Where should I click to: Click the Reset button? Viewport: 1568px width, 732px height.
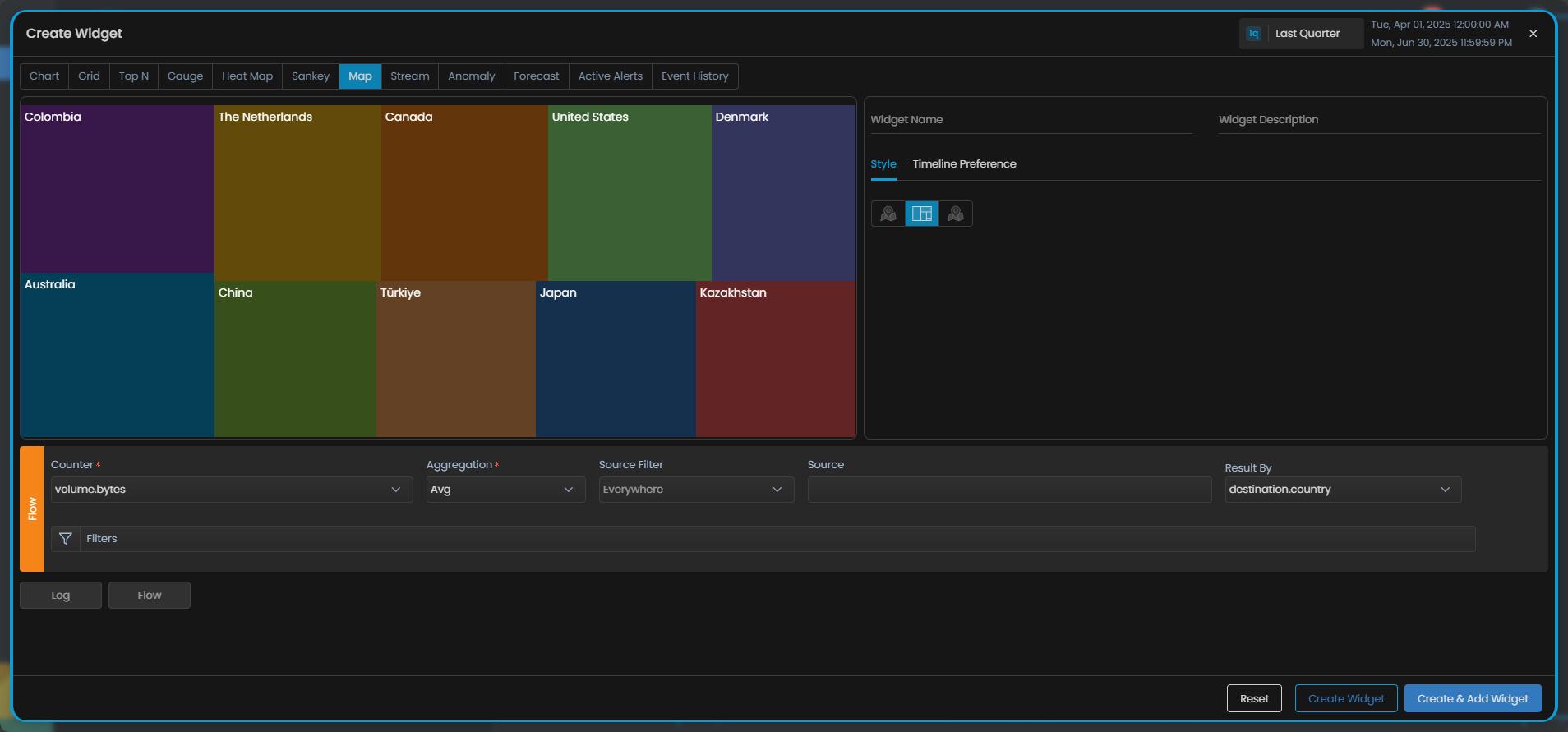[1254, 698]
